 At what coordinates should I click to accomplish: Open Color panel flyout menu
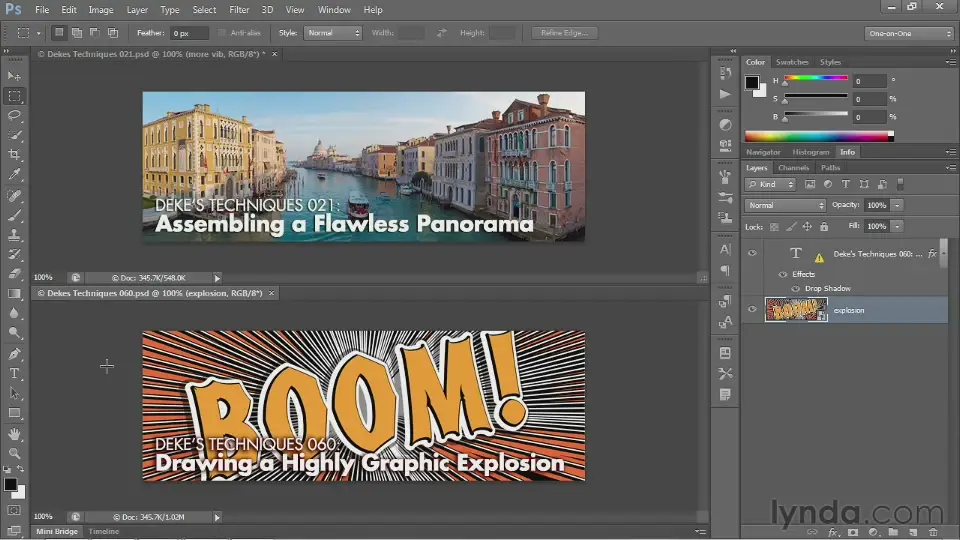pos(950,62)
